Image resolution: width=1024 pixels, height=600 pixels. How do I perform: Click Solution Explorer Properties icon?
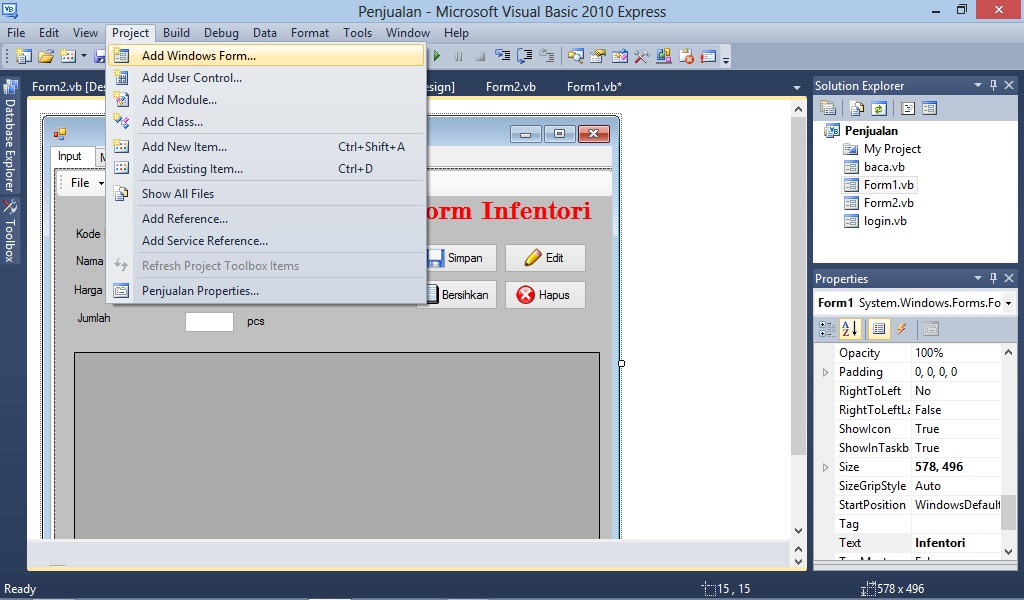point(828,108)
